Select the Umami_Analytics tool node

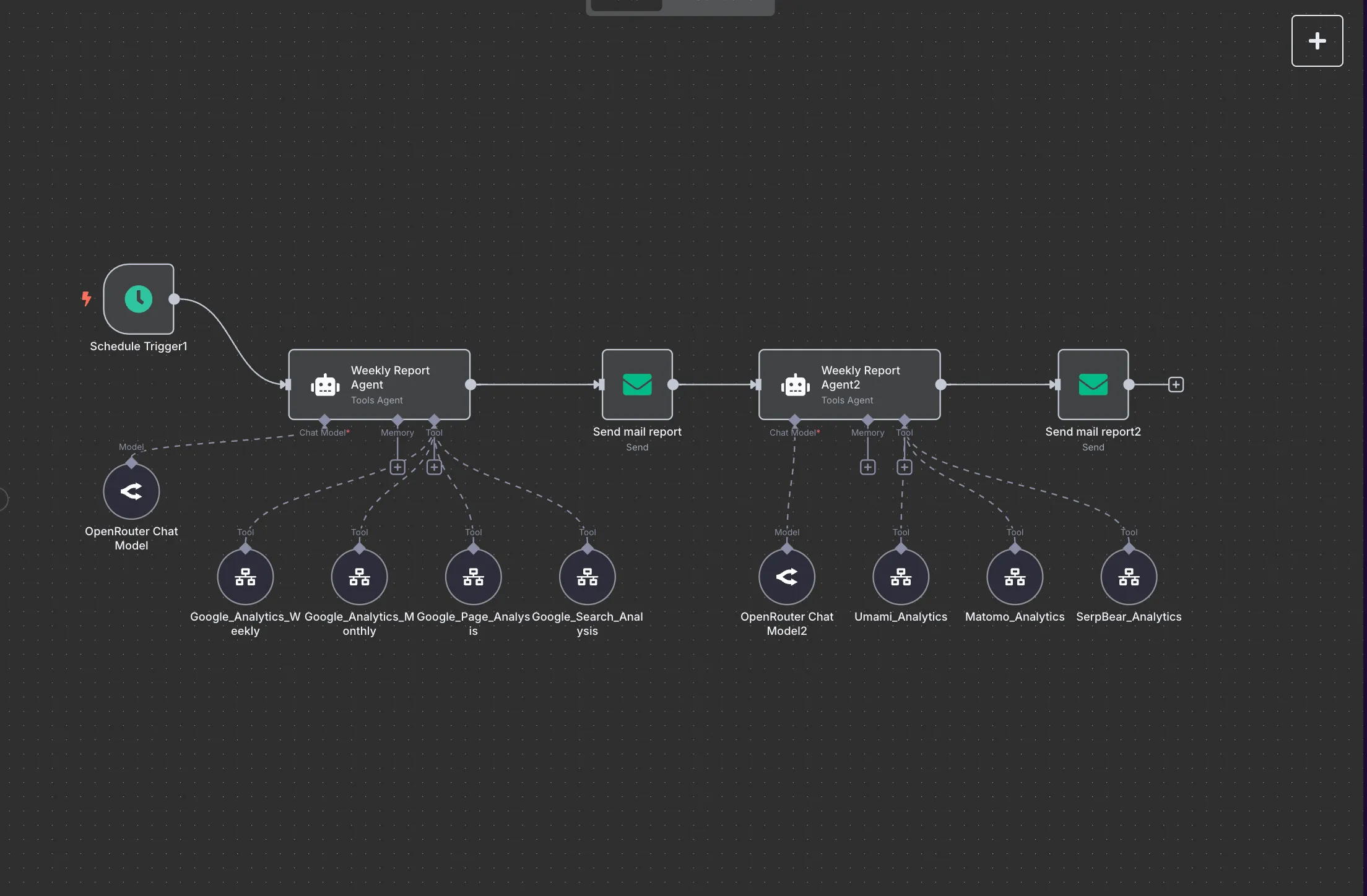[x=901, y=577]
